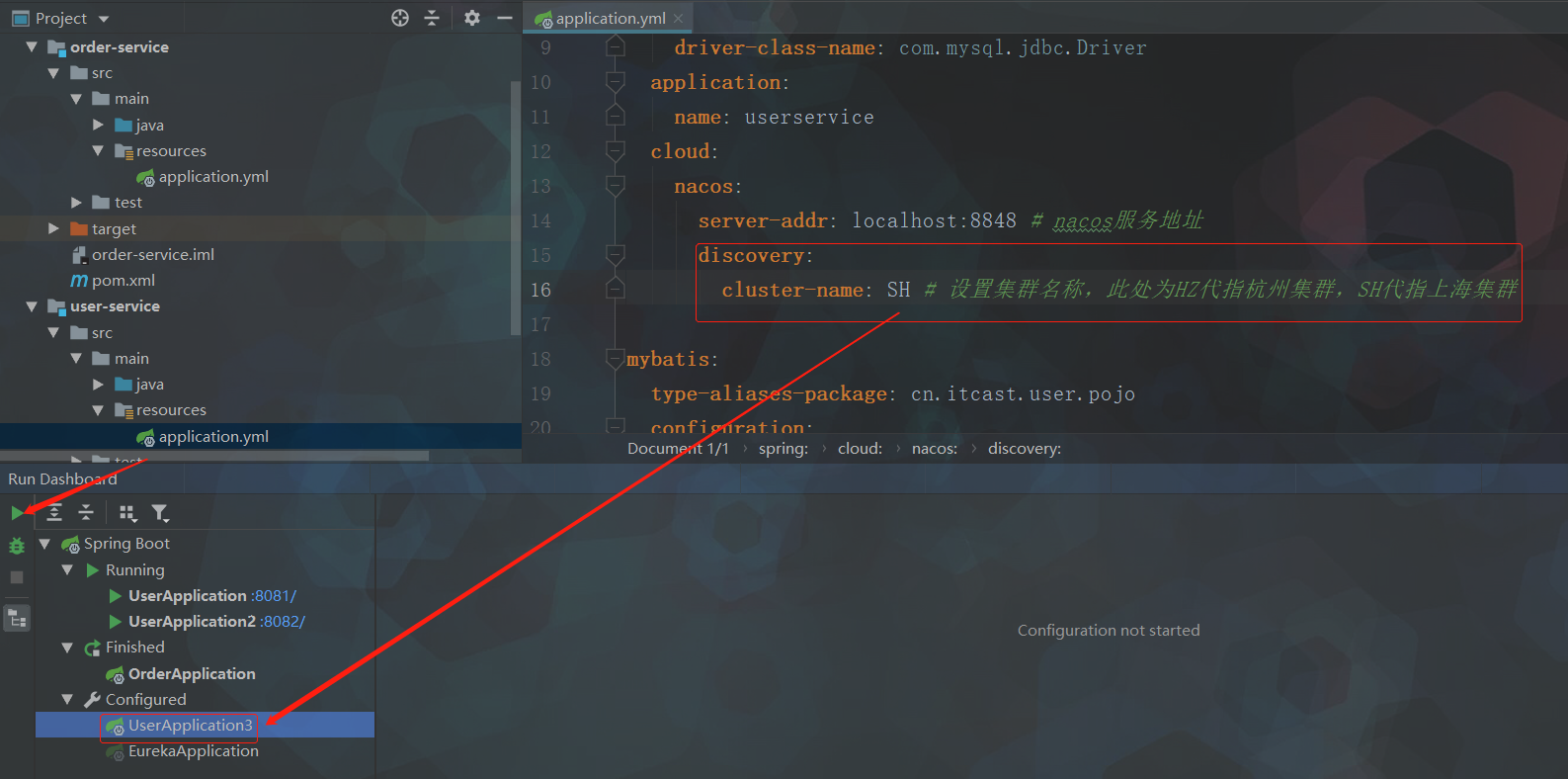Click the group configurations icon in Run Dashboard
Viewport: 1568px width, 779px height.
pos(127,512)
